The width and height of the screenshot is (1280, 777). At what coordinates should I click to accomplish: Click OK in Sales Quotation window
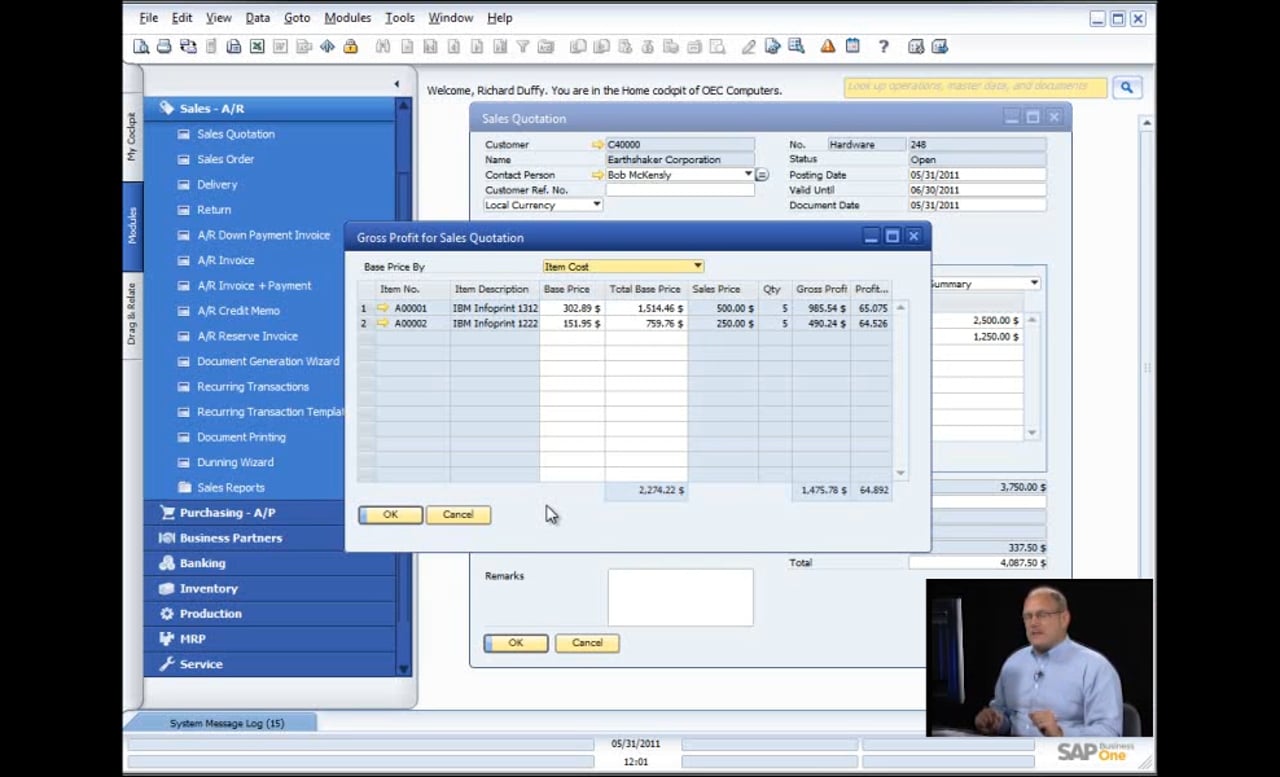516,643
